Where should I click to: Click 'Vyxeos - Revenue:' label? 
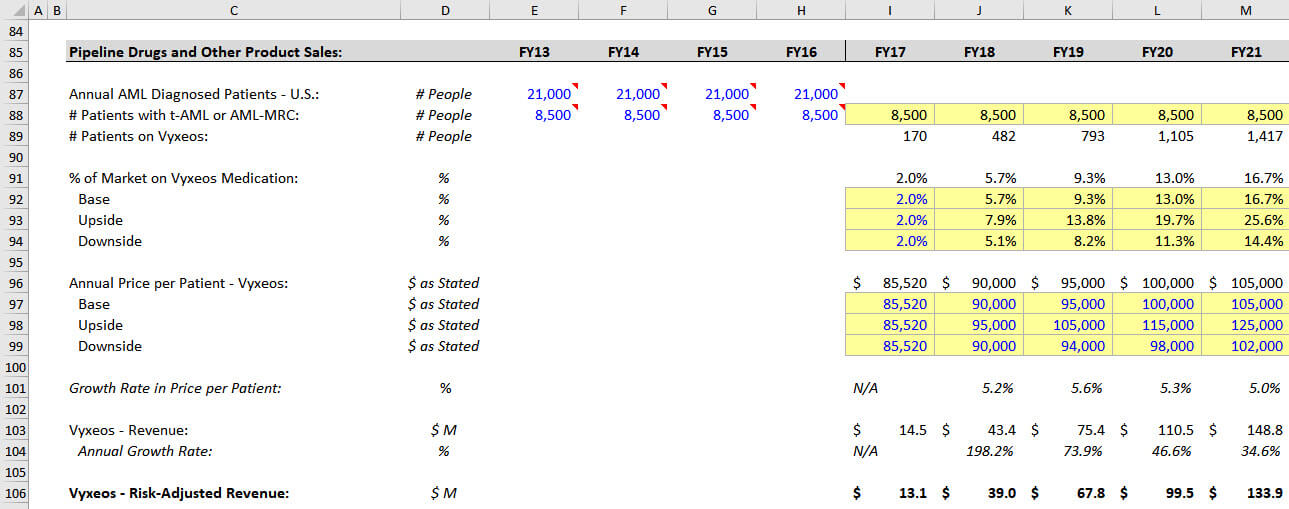[128, 430]
